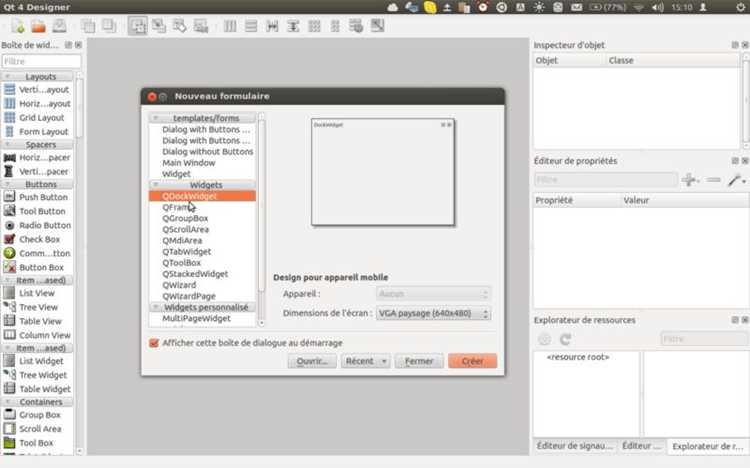Click the reload icon in the resource explorer

tap(565, 339)
